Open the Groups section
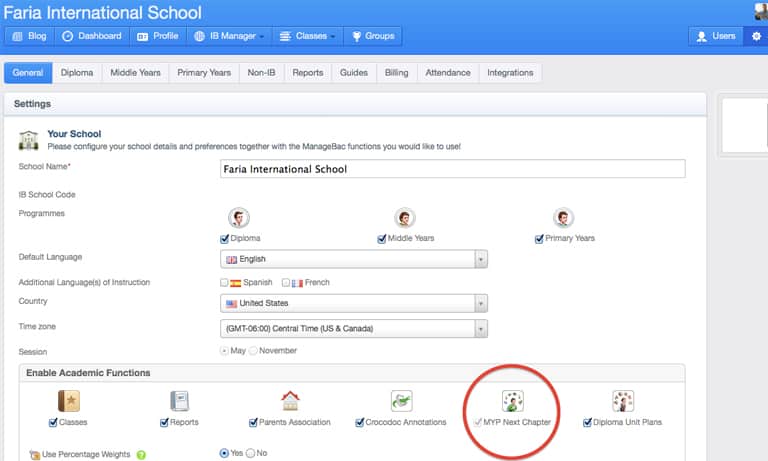768x461 pixels. [373, 36]
